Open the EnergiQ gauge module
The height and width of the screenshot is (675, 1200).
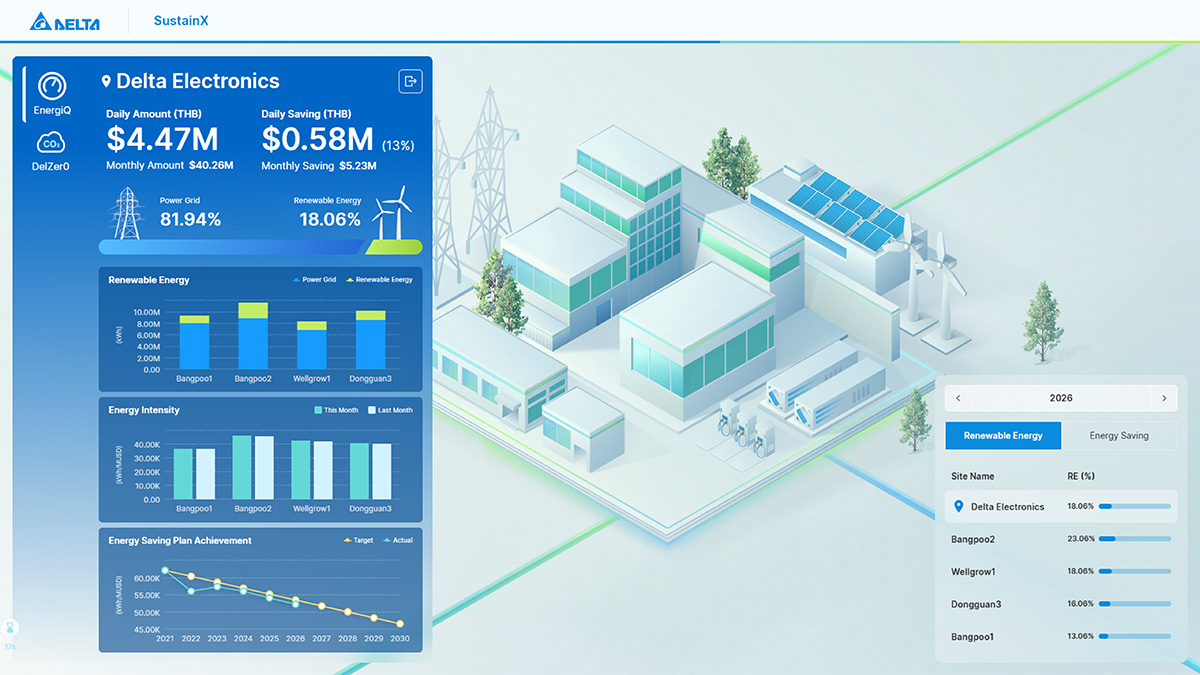[52, 94]
